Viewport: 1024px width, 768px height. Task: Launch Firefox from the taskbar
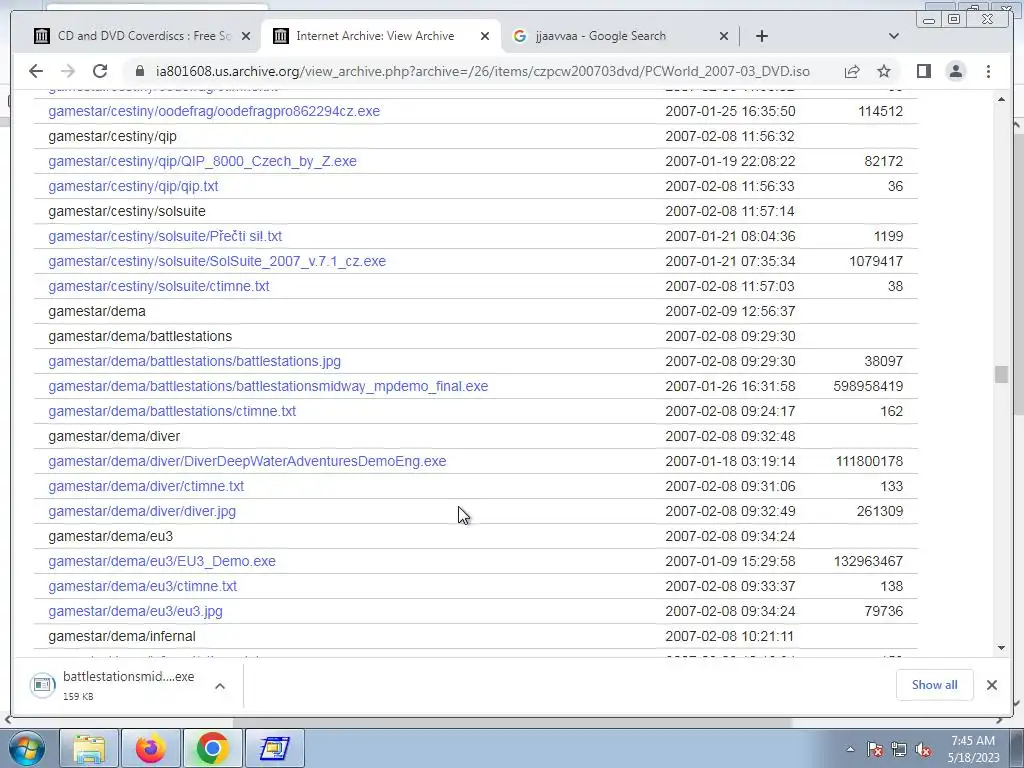click(x=150, y=748)
